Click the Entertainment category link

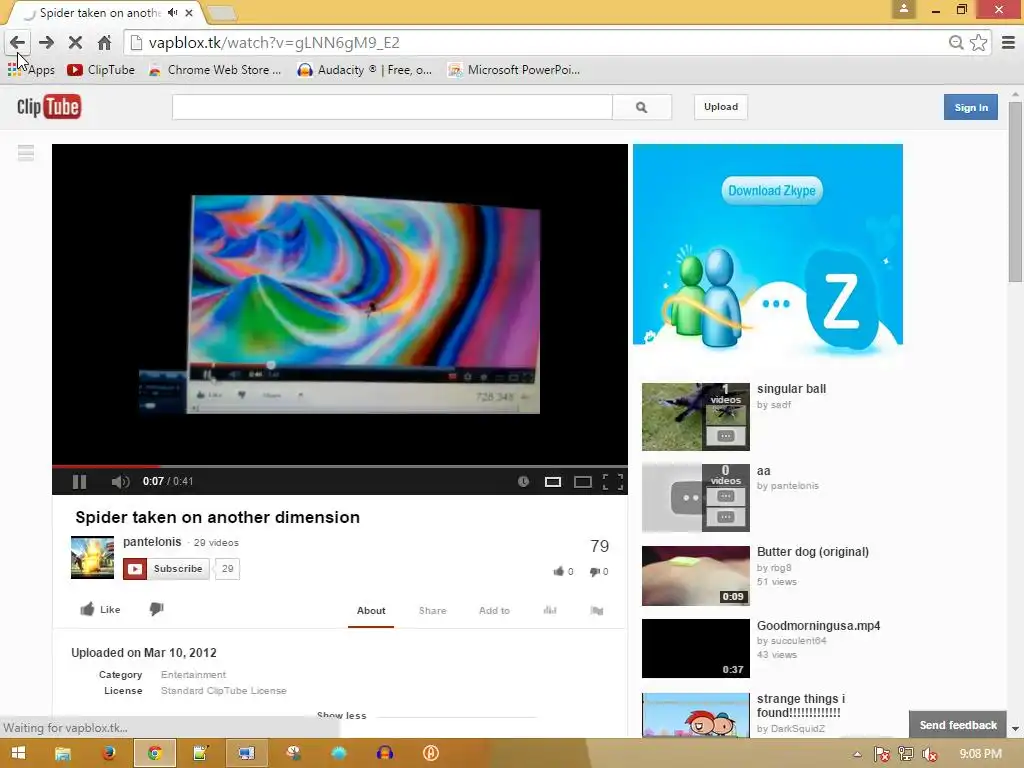pyautogui.click(x=193, y=675)
